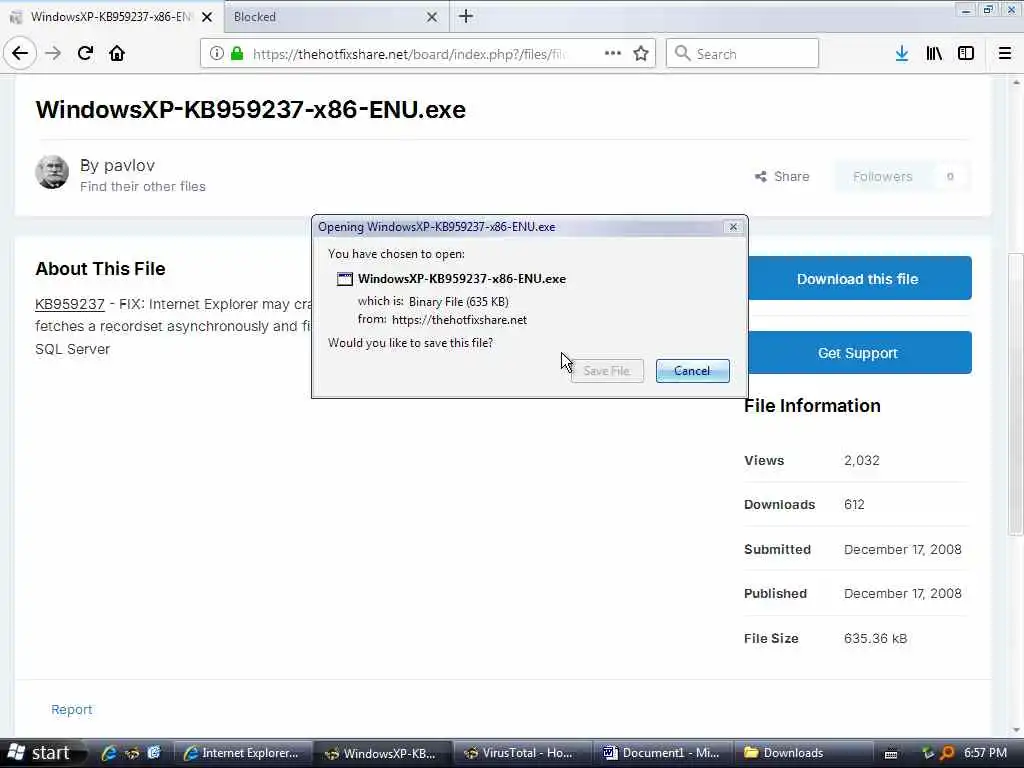Click the on-screen keyboard tray icon

tap(891, 754)
